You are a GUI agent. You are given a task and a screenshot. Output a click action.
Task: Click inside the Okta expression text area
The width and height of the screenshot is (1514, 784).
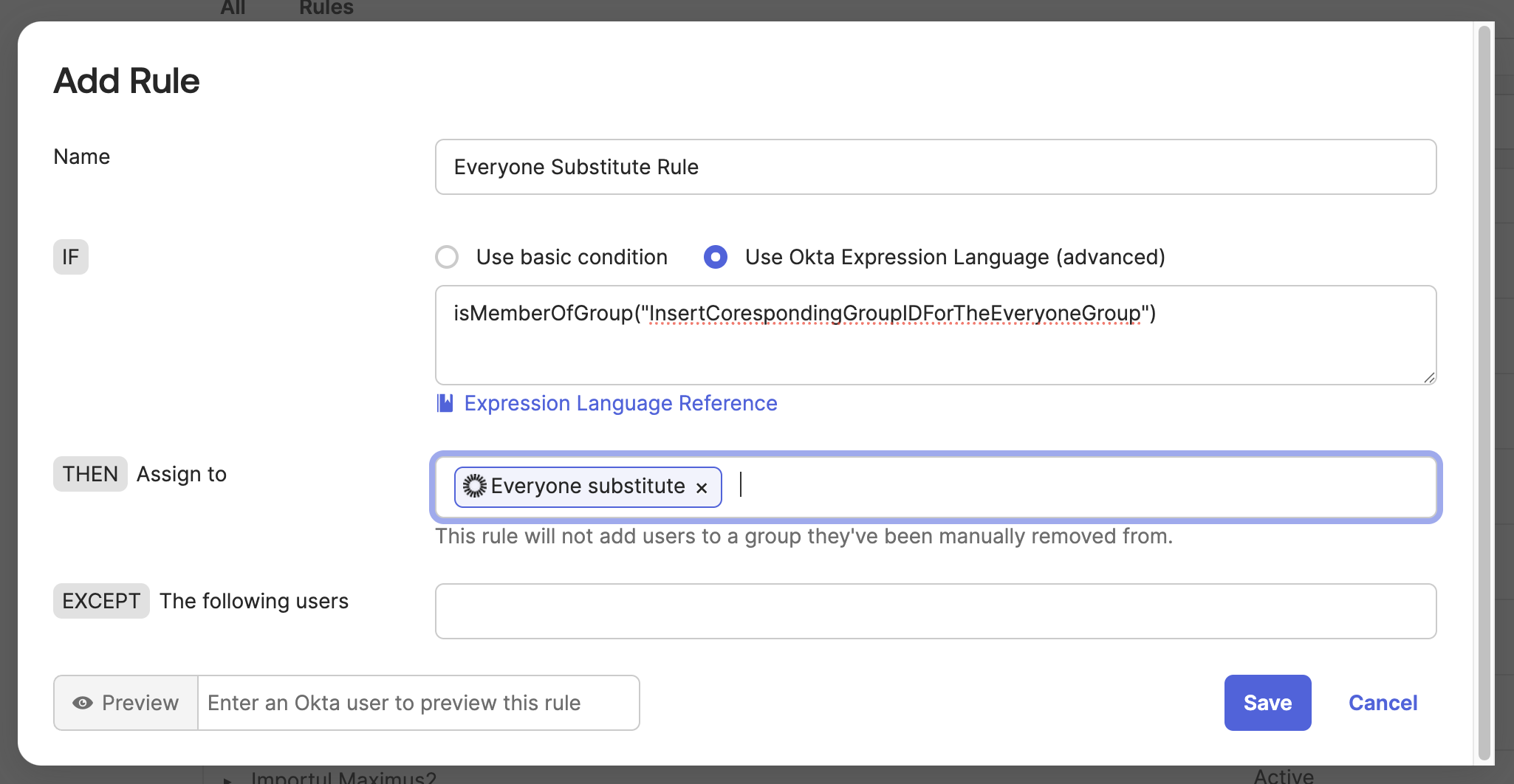pos(935,347)
